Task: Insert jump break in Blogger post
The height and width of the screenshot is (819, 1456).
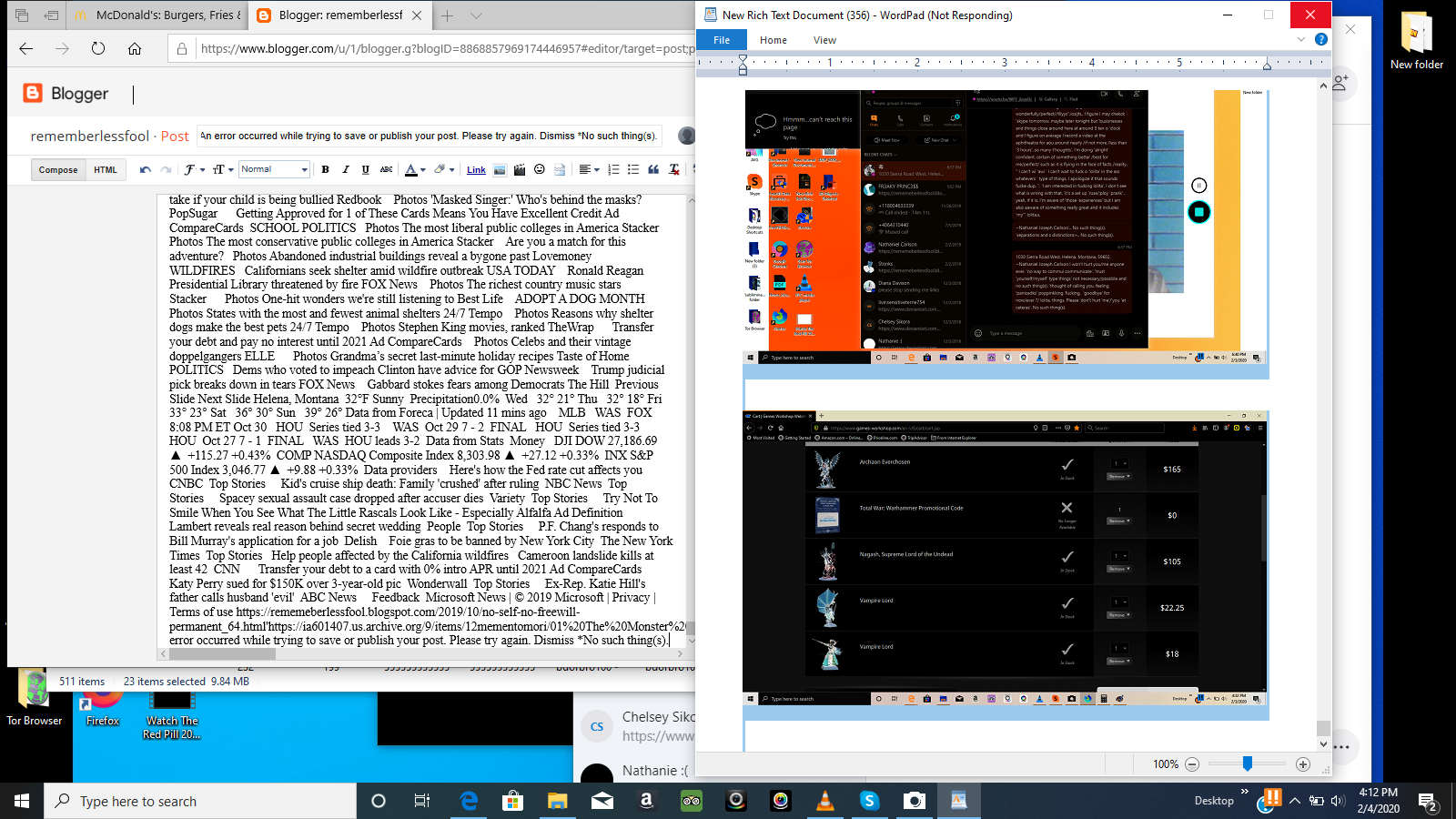Action: tap(560, 169)
